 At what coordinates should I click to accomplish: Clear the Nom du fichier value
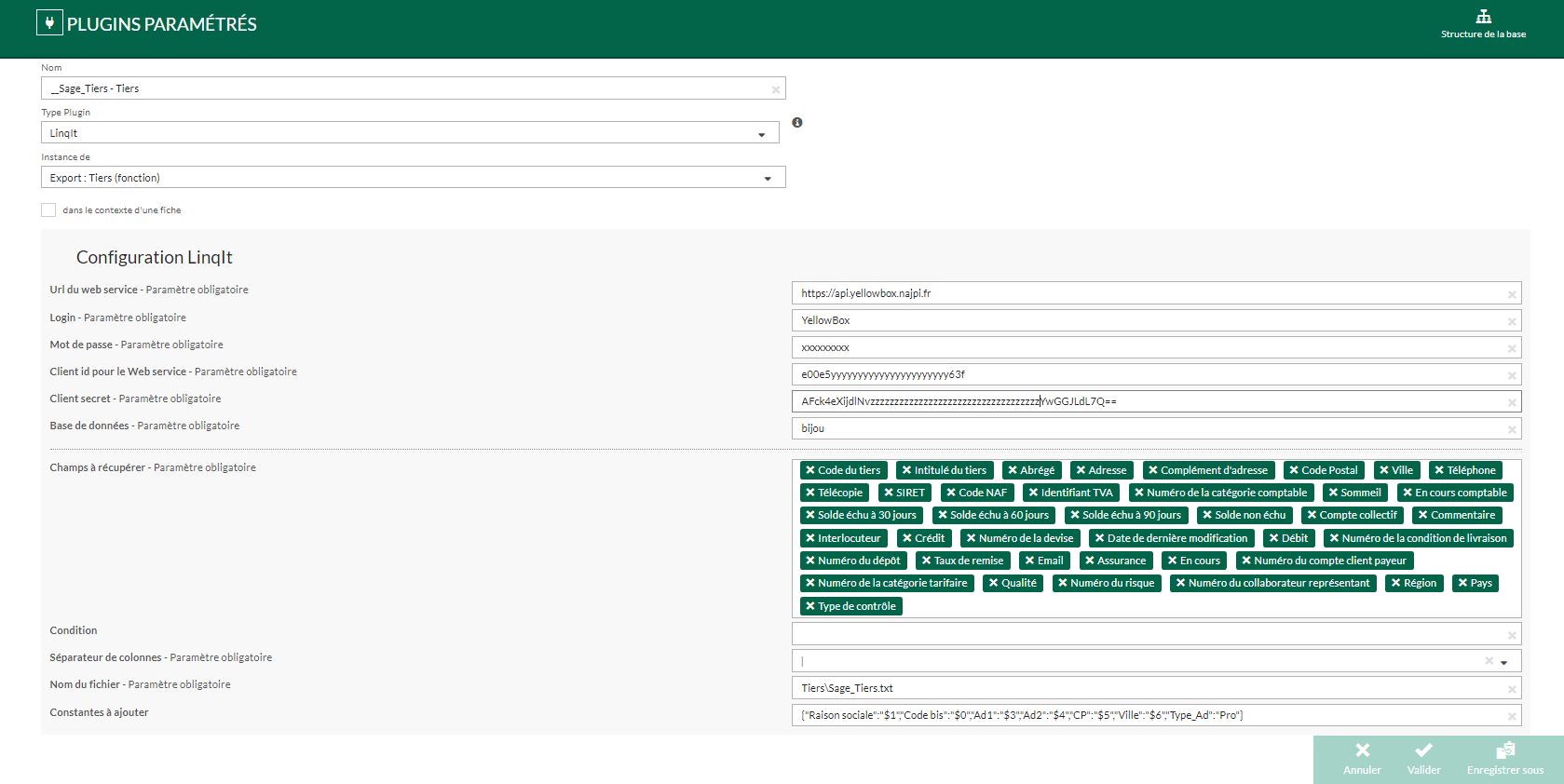point(1511,689)
